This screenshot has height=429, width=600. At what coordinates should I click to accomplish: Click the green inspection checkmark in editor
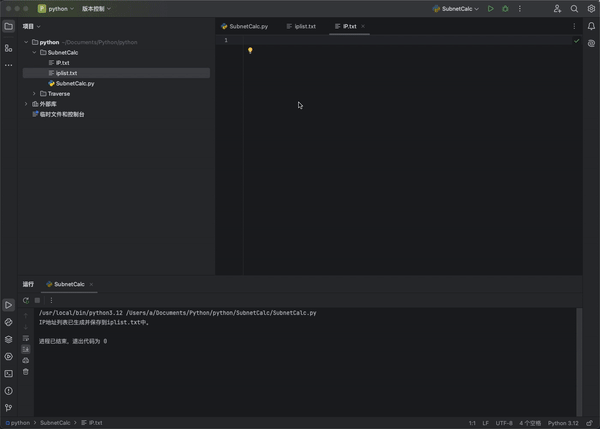(576, 41)
